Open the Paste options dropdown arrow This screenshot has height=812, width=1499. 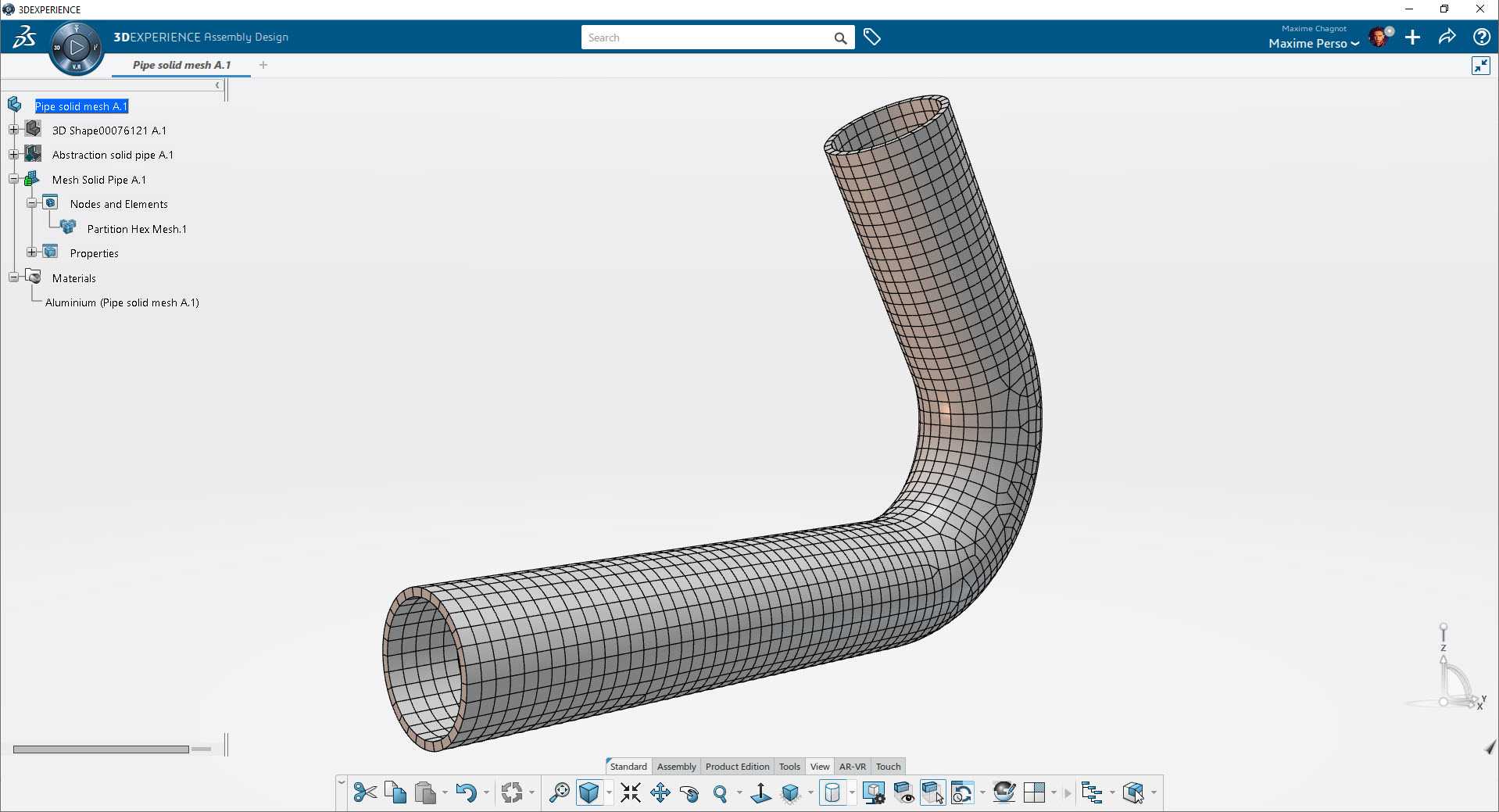tap(445, 792)
